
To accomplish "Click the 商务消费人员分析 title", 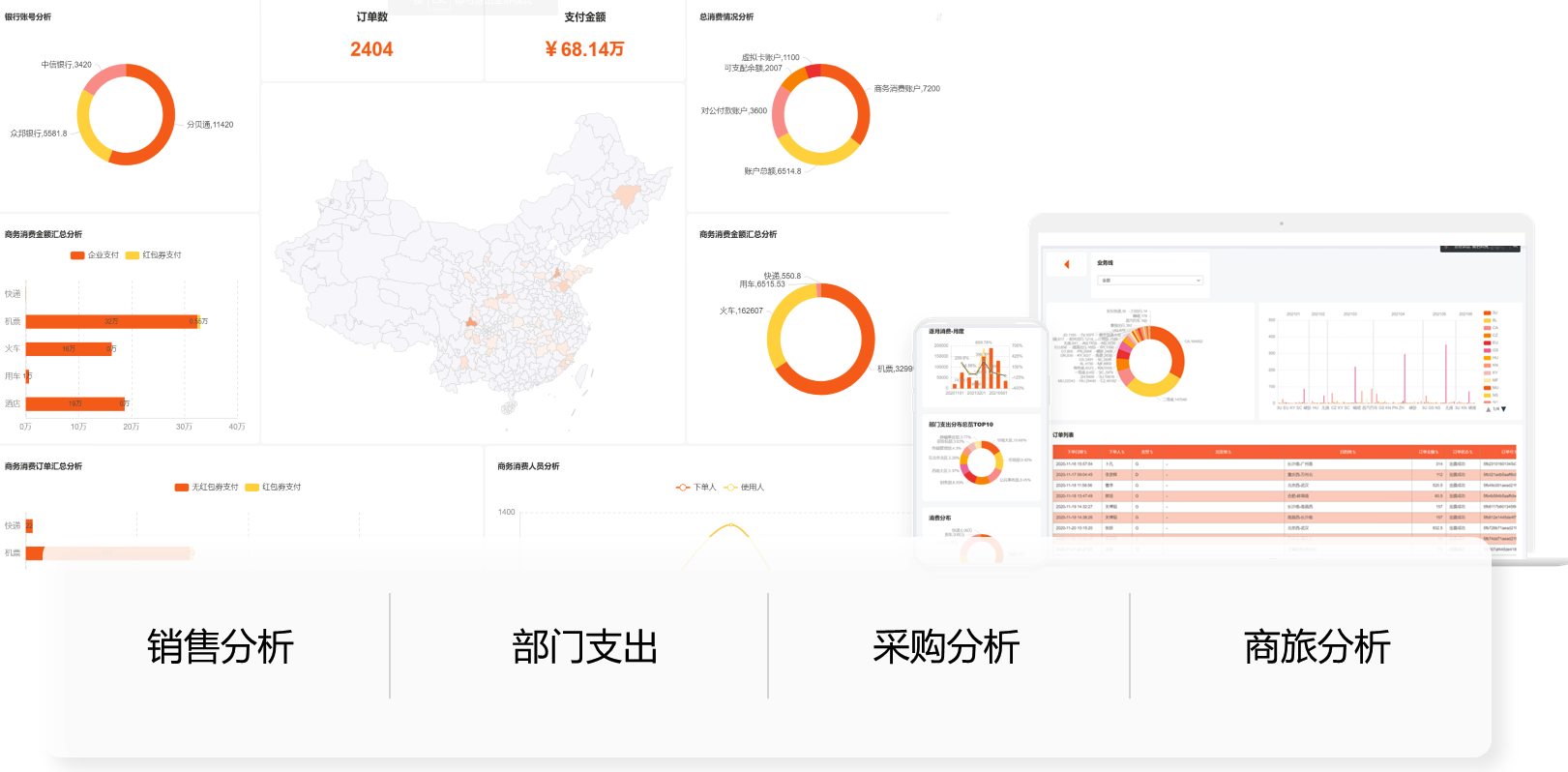I will point(528,466).
